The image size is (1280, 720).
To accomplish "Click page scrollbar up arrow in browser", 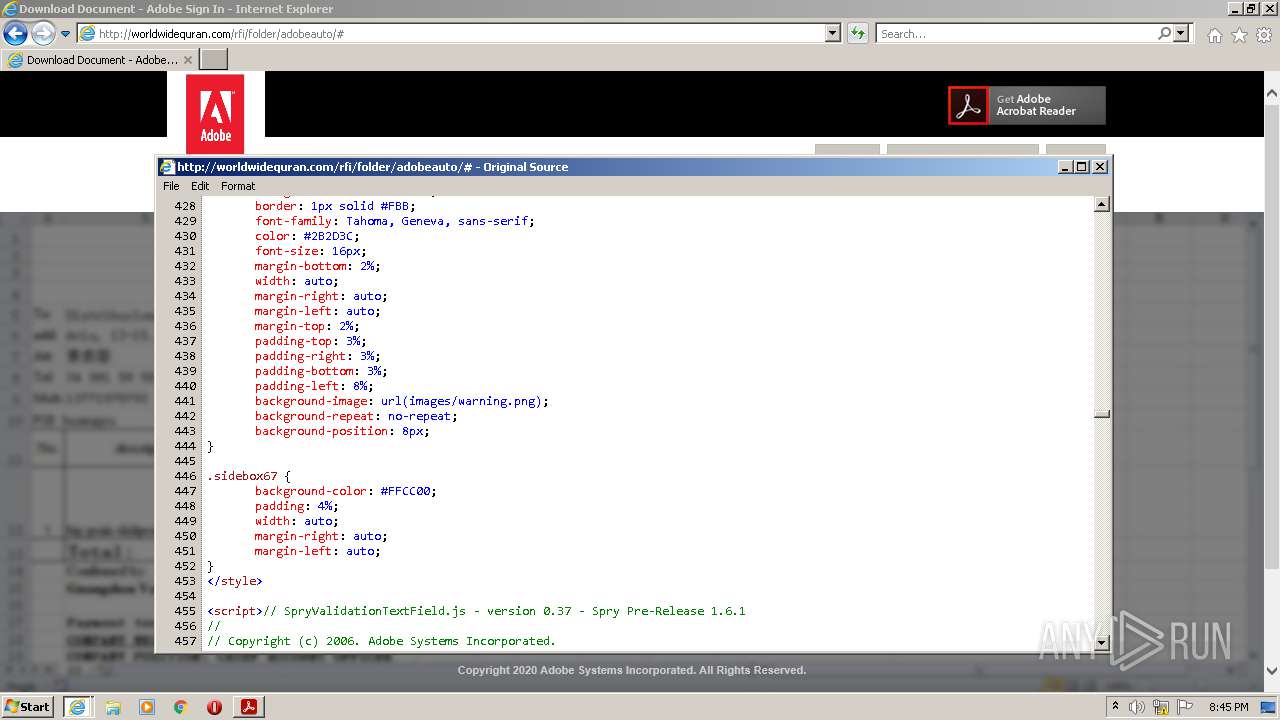I will pyautogui.click(x=1272, y=94).
